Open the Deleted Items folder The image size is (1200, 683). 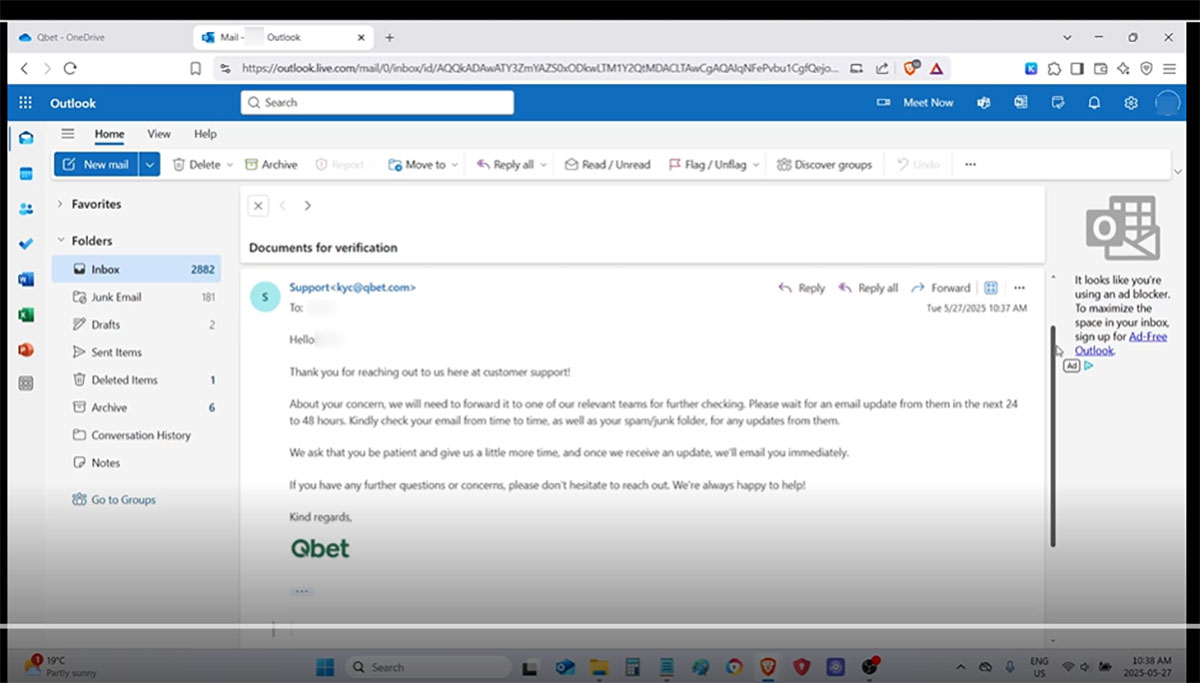[x=136, y=380]
